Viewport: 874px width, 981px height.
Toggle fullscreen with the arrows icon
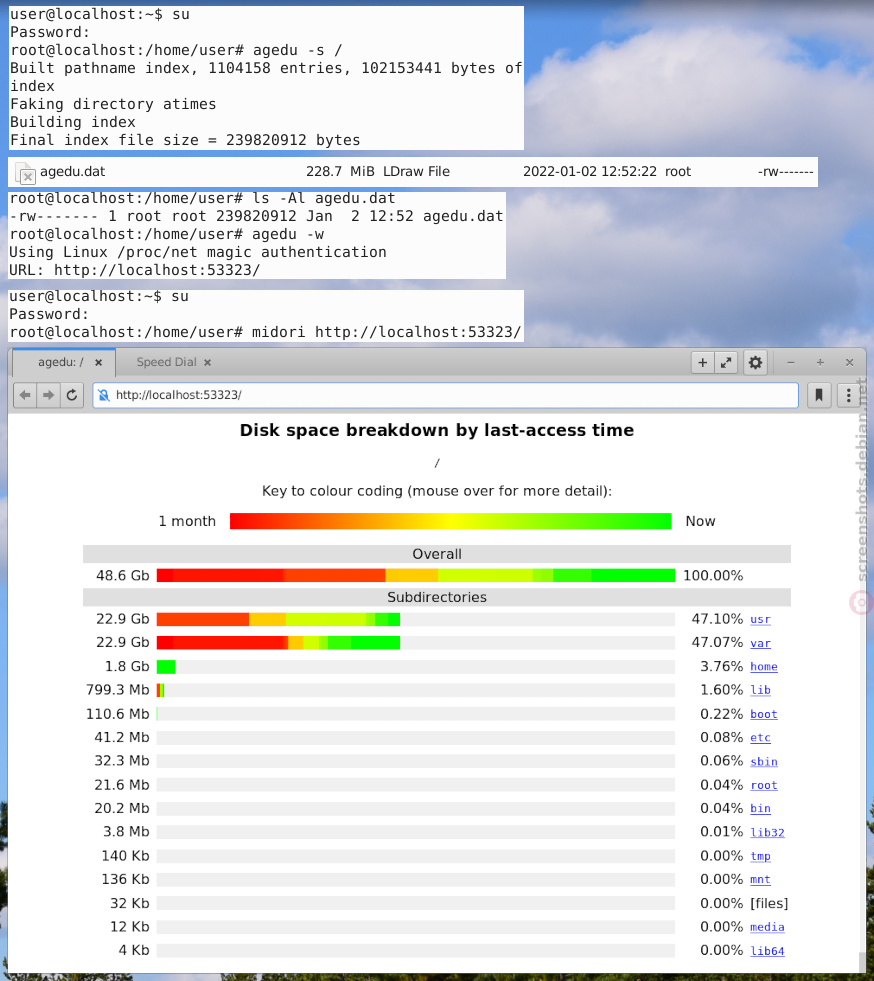pos(726,363)
